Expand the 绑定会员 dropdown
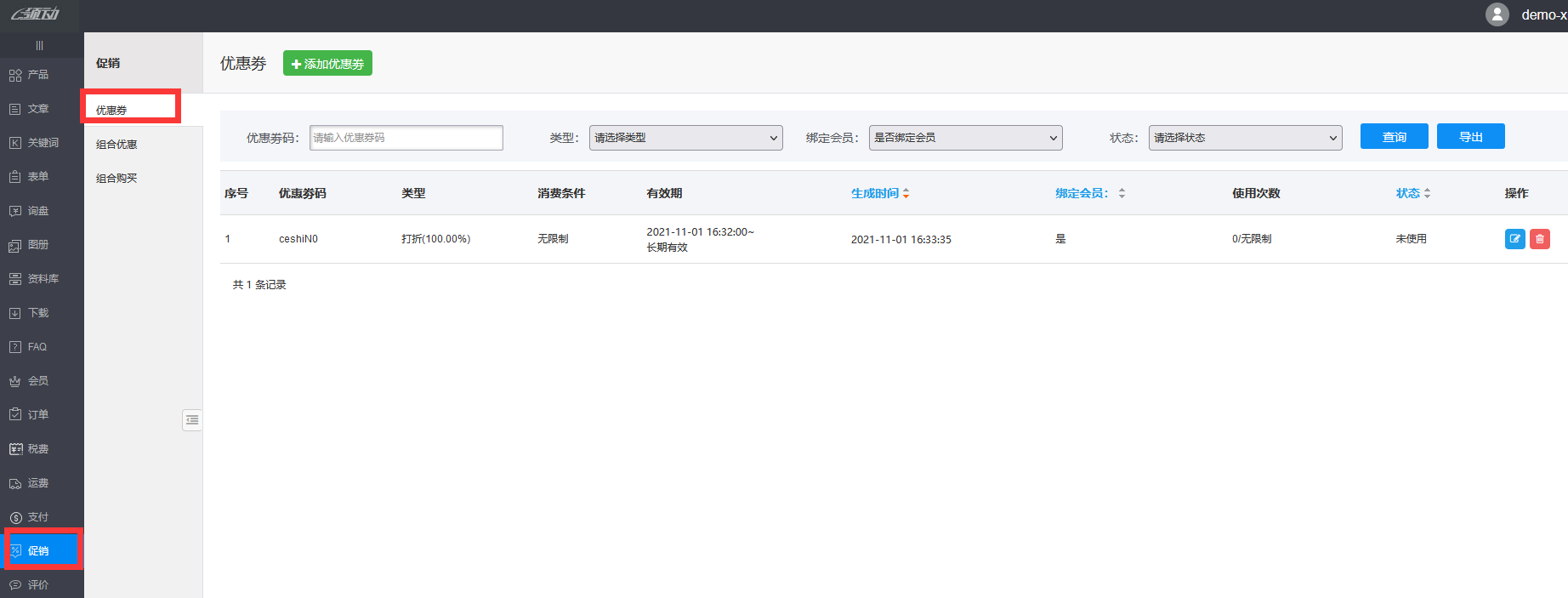The height and width of the screenshot is (598, 1568). [965, 138]
